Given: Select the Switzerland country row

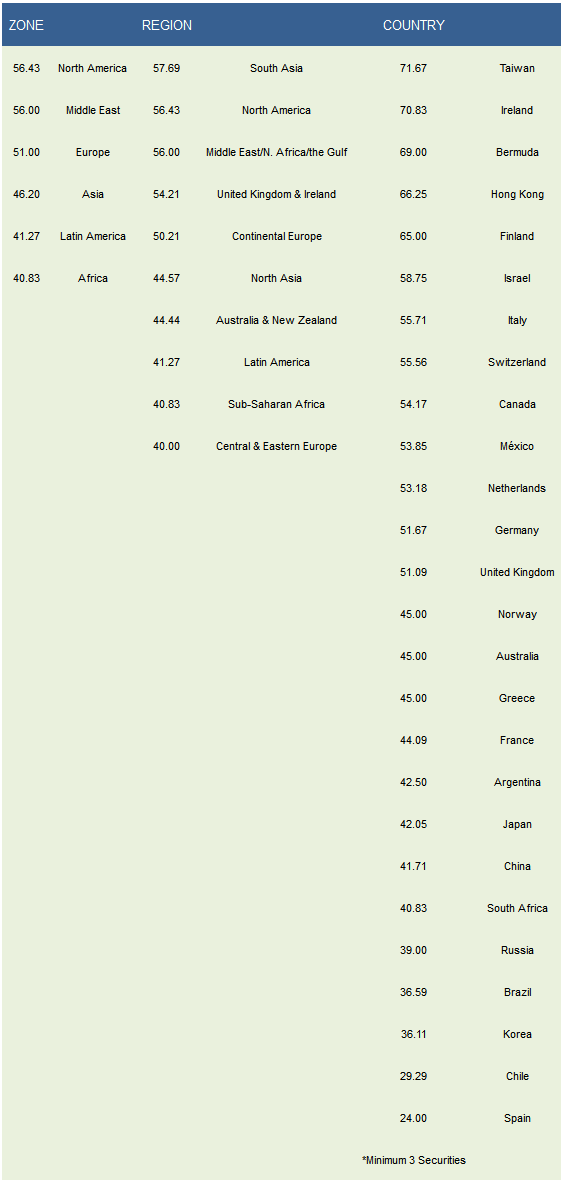Looking at the screenshot, I should (x=518, y=362).
